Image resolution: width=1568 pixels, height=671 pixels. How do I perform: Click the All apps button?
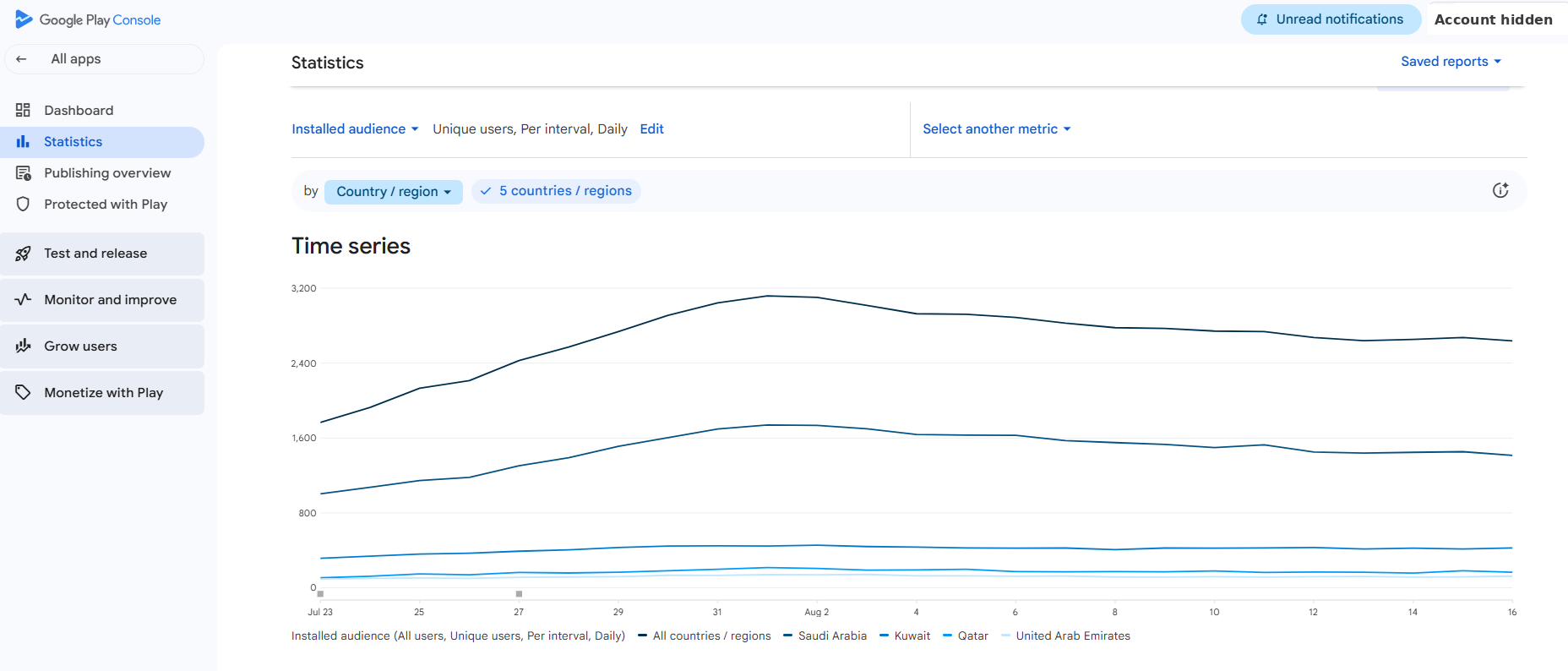104,59
